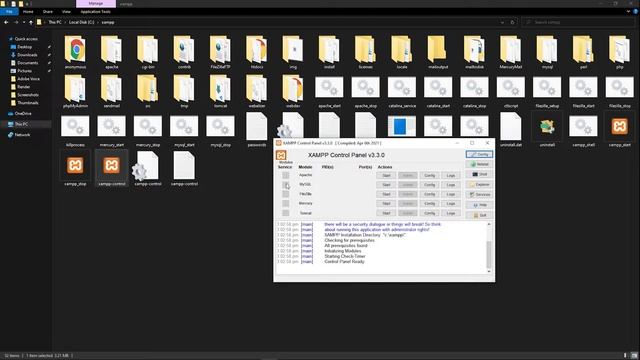Open Logs for the Mercury row
The image size is (640, 360).
pos(451,204)
